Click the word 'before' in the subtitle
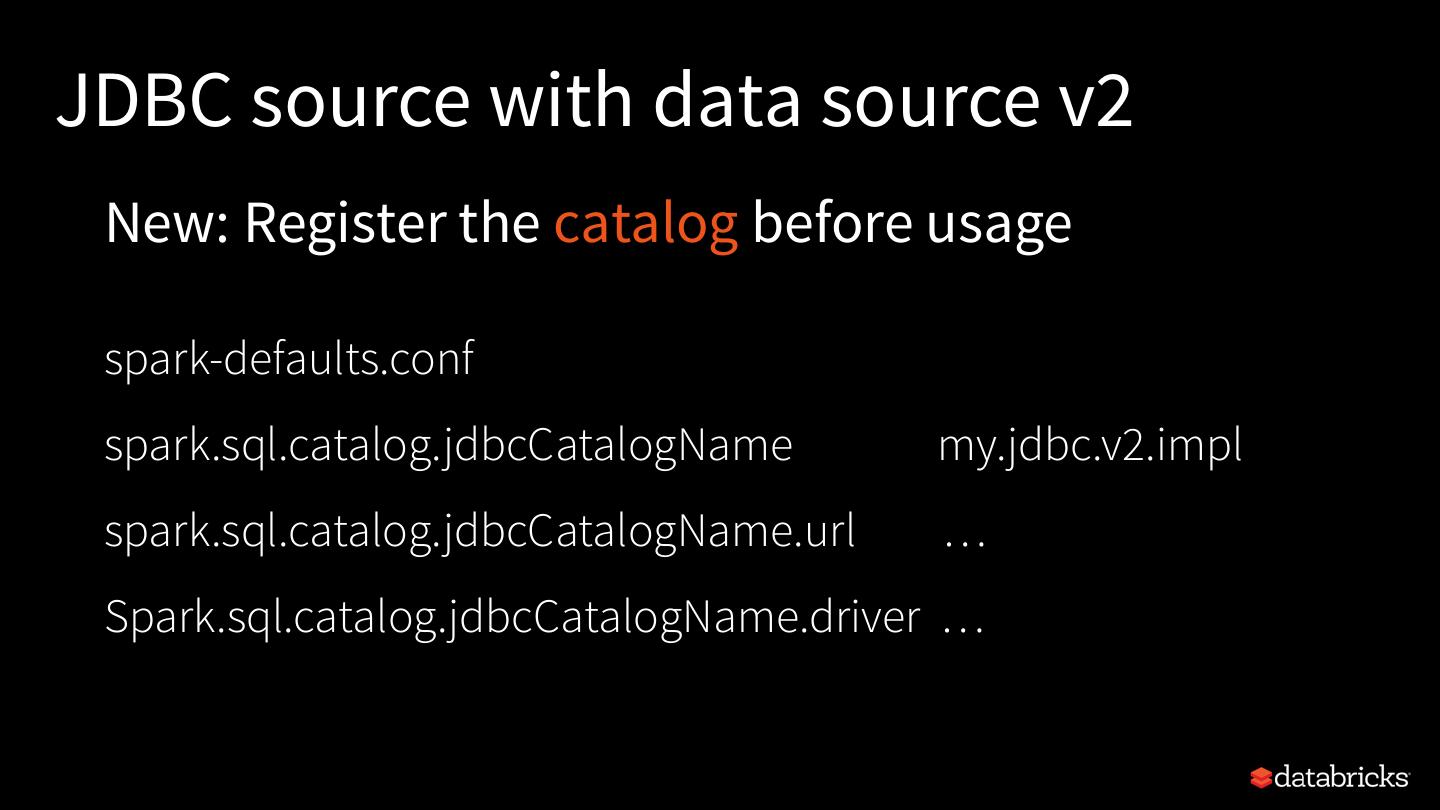The width and height of the screenshot is (1440, 810). 831,223
